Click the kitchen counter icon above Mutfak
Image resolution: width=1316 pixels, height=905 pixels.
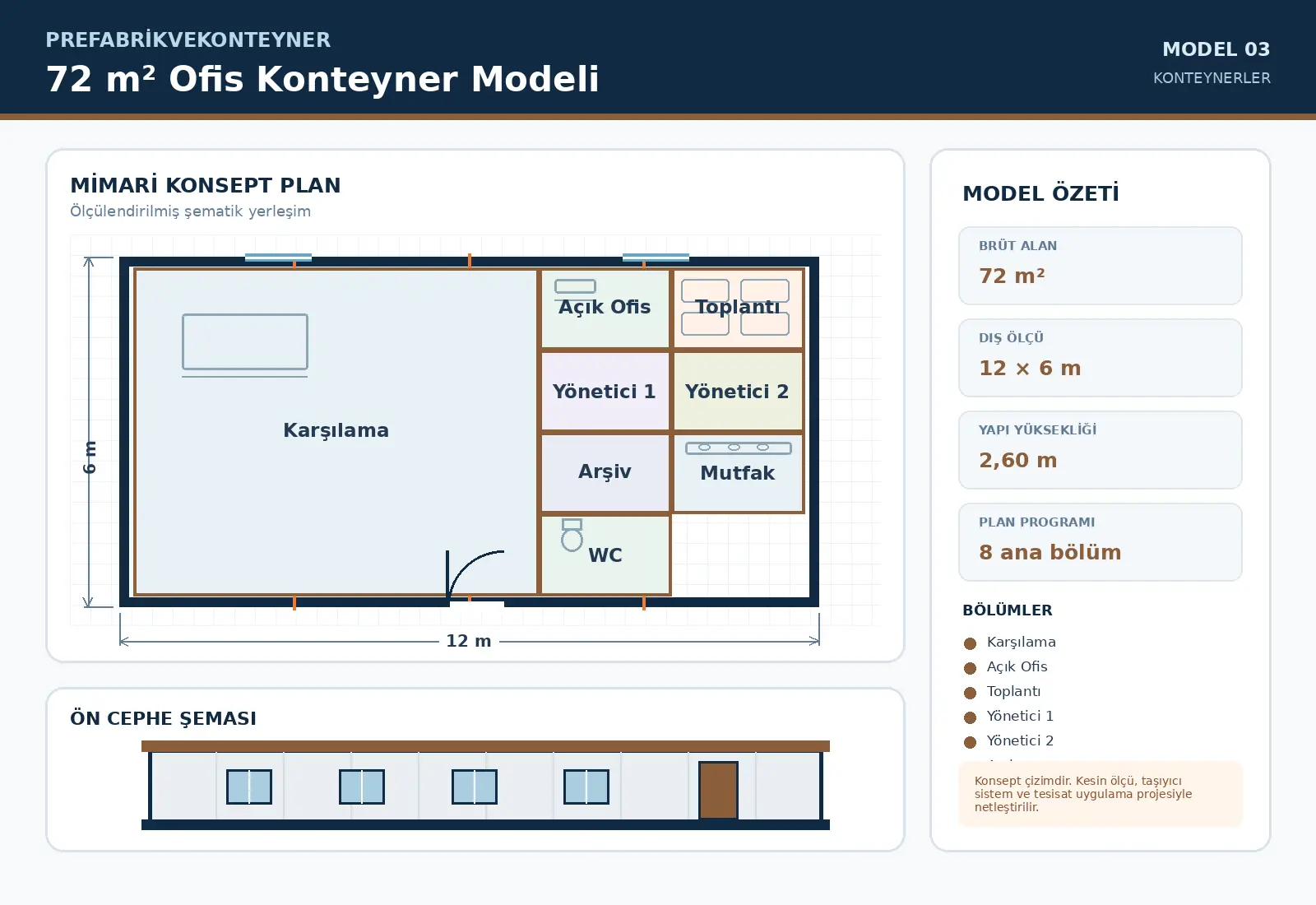coord(739,448)
